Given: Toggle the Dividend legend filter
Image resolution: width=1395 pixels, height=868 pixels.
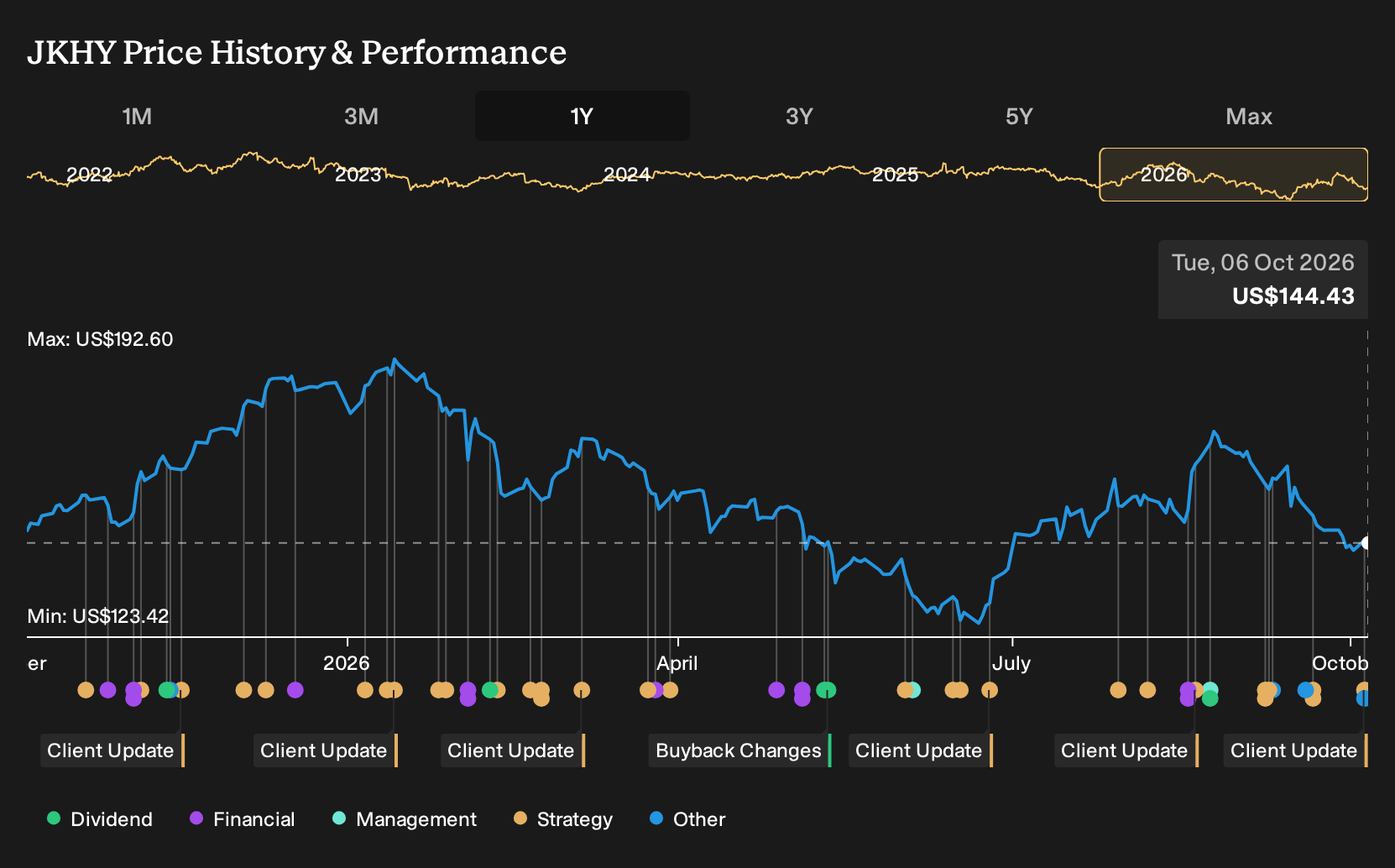Looking at the screenshot, I should tap(100, 819).
